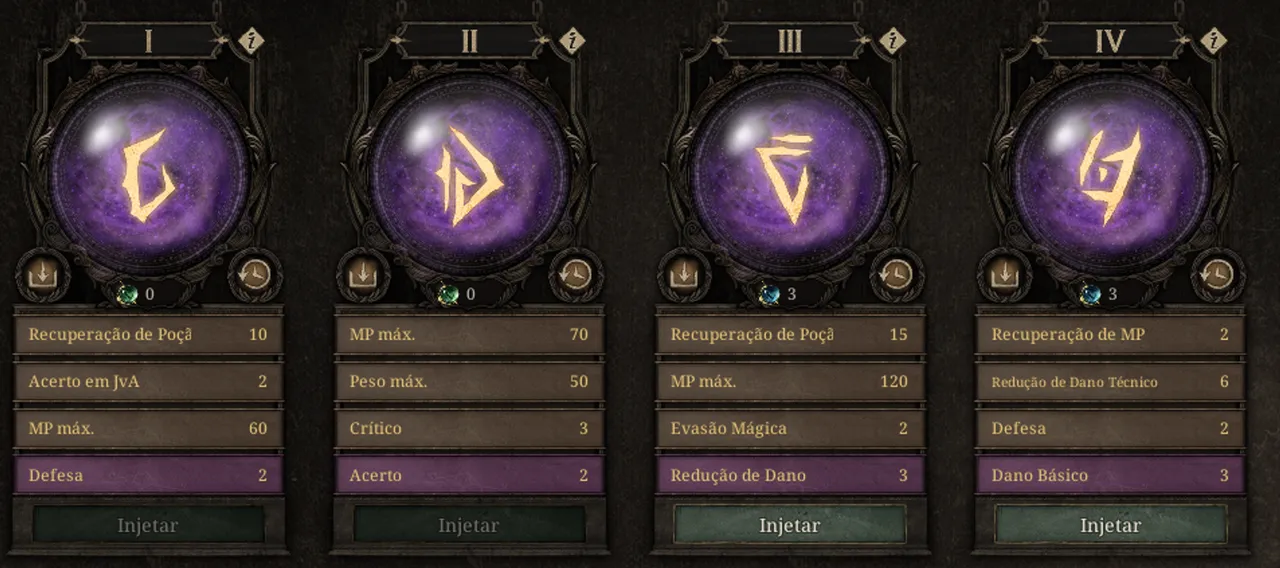Click the history clock icon under rune I
This screenshot has width=1280, height=568.
(255, 274)
